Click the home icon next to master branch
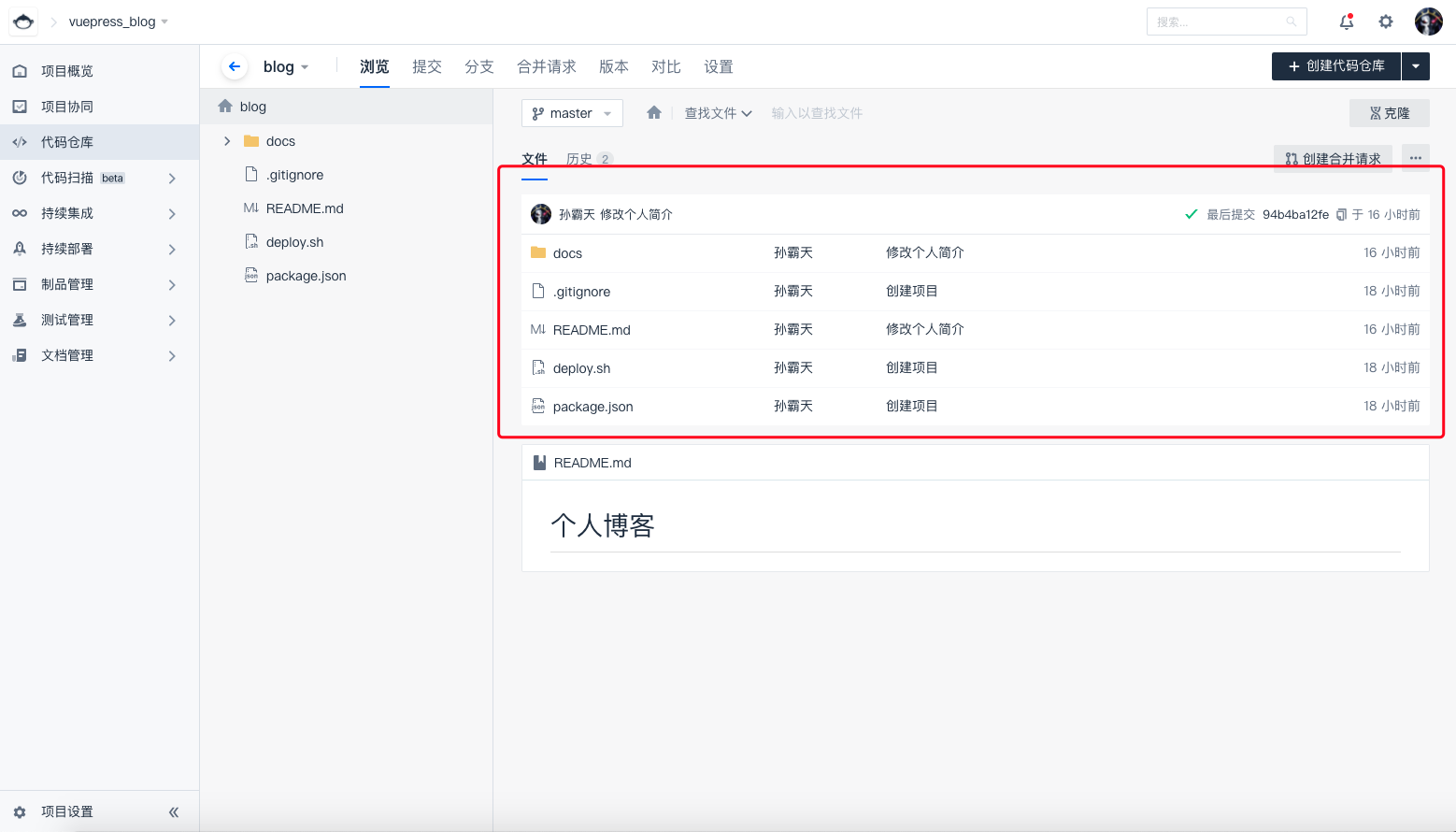The height and width of the screenshot is (832, 1456). coord(654,113)
